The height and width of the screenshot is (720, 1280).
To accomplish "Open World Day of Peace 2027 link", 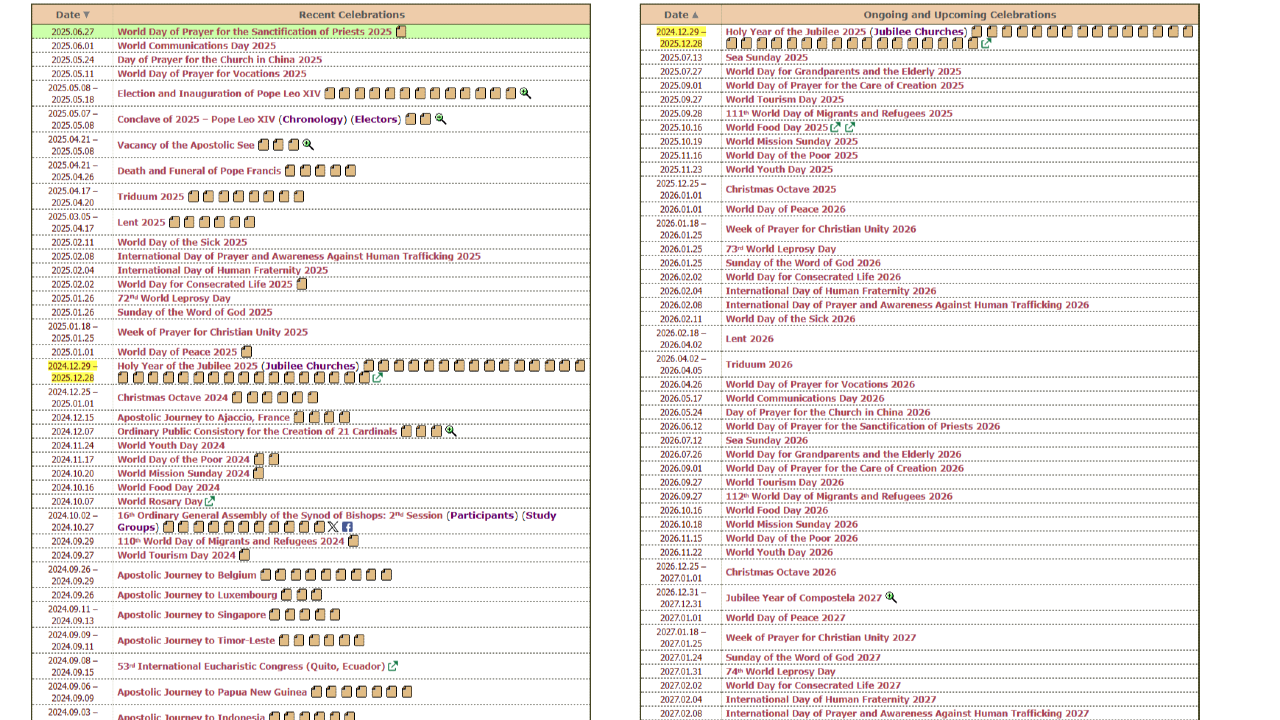I will click(x=786, y=618).
